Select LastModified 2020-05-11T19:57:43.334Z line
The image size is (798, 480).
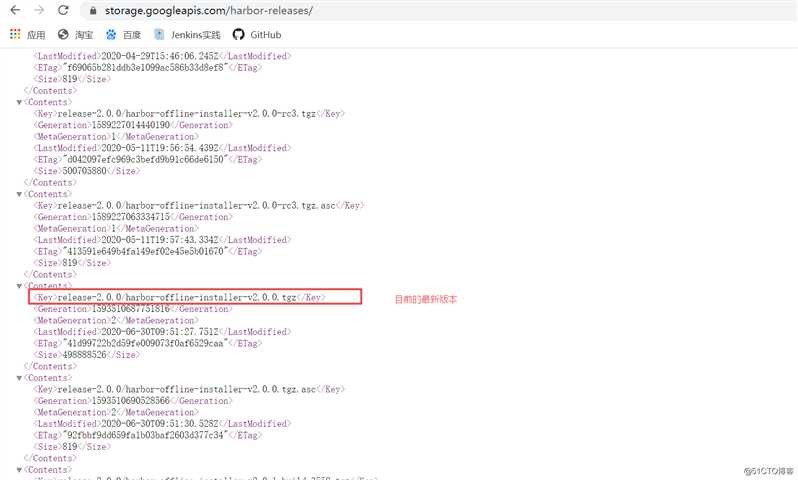[x=162, y=240]
